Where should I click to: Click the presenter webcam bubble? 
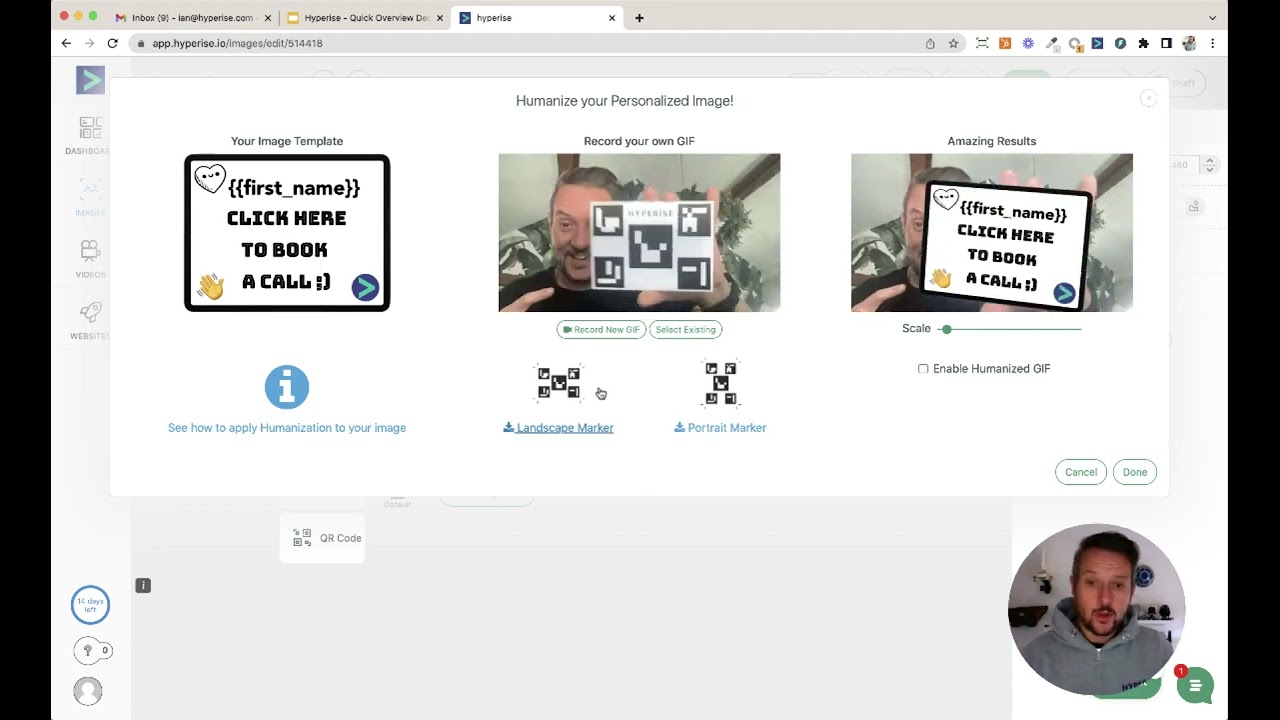pos(1096,610)
